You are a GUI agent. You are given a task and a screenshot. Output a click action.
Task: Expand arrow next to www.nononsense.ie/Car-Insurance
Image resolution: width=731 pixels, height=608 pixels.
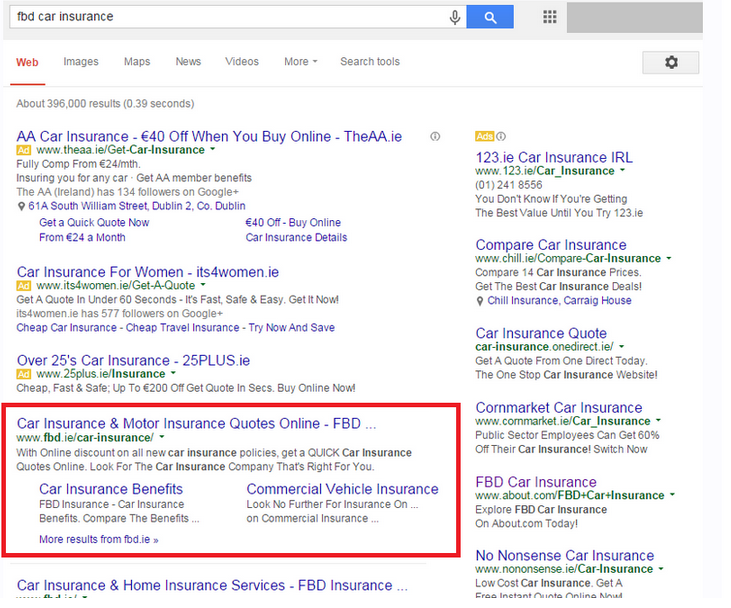661,569
